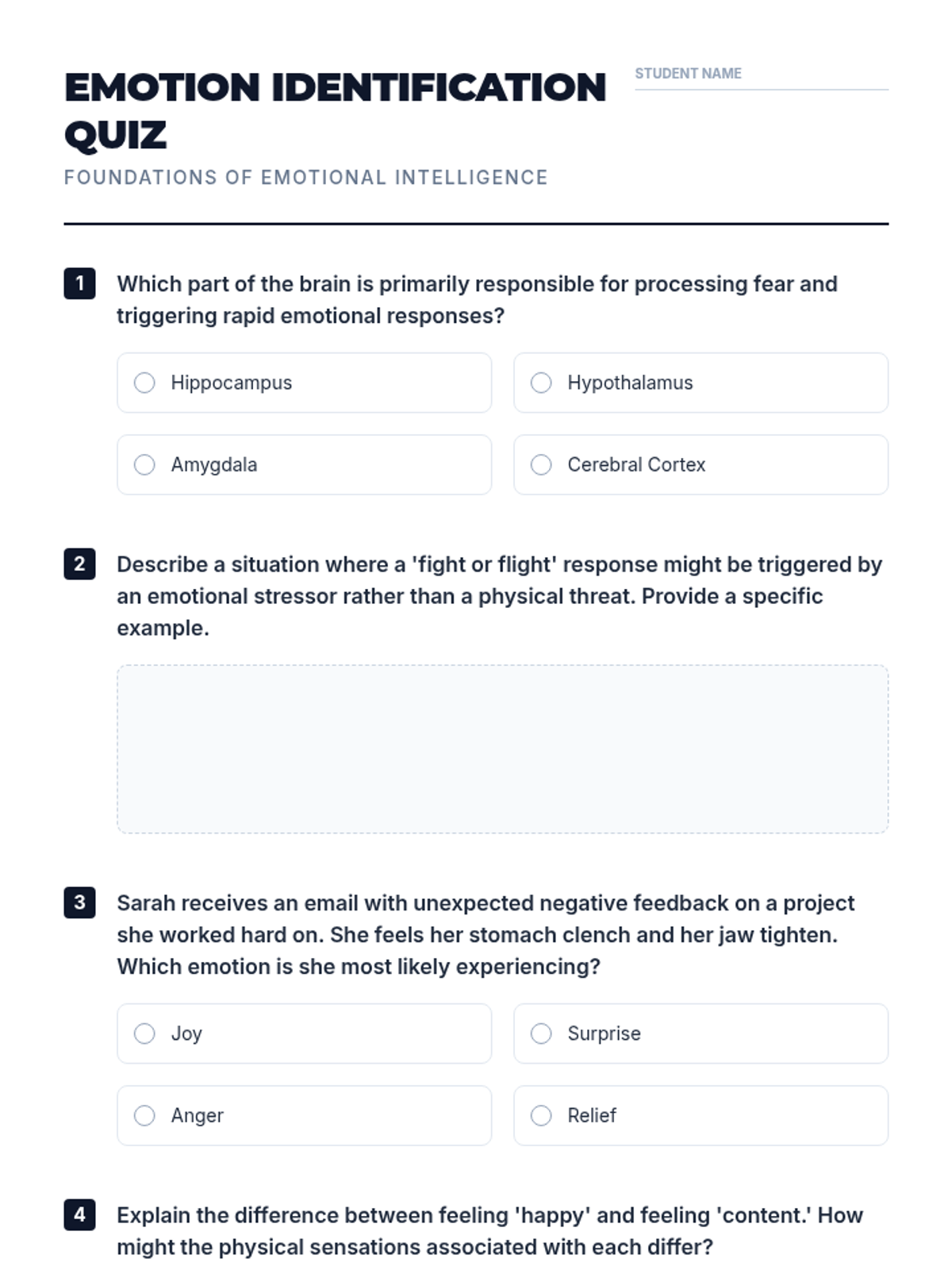
Task: Select Anger as Sarah's emotion
Action: [144, 1115]
